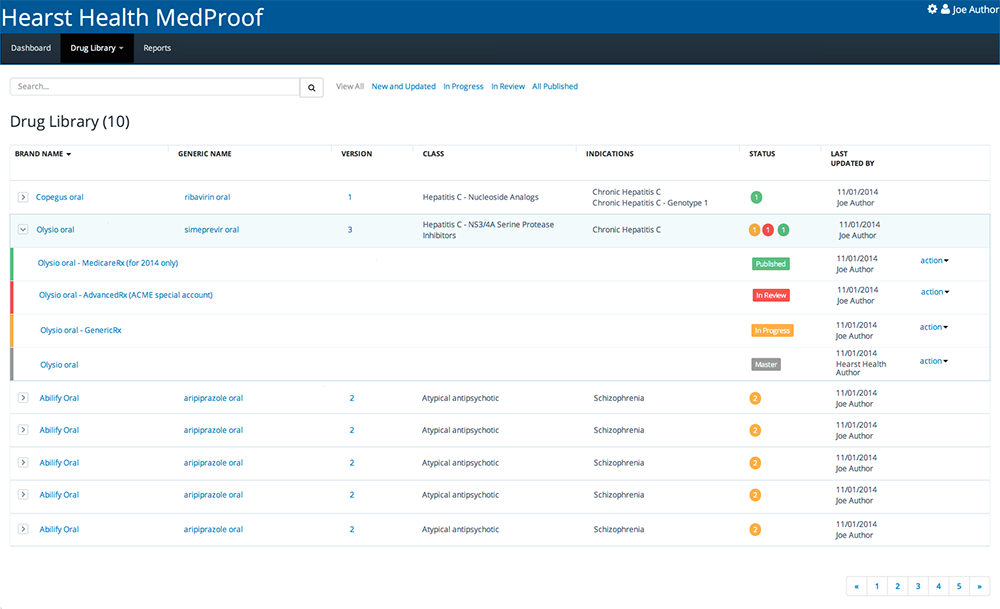This screenshot has height=609, width=1000.
Task: Open the Drug Library dropdown menu
Action: point(96,48)
